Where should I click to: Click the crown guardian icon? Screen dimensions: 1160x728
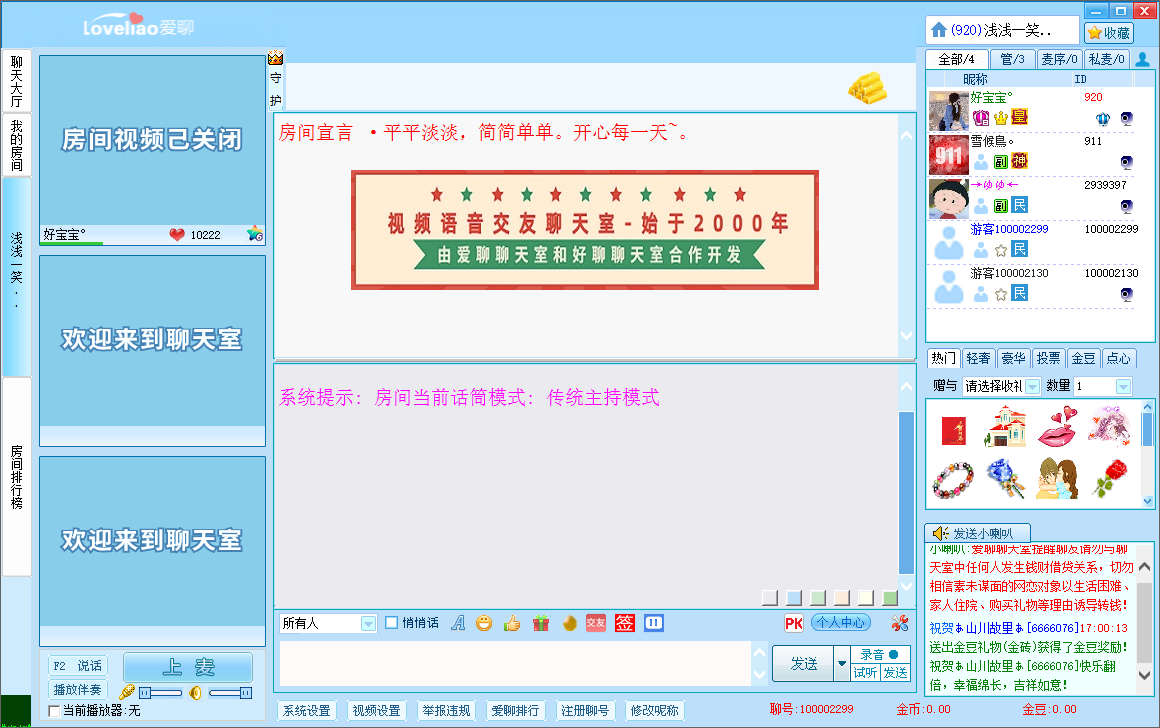tap(275, 58)
